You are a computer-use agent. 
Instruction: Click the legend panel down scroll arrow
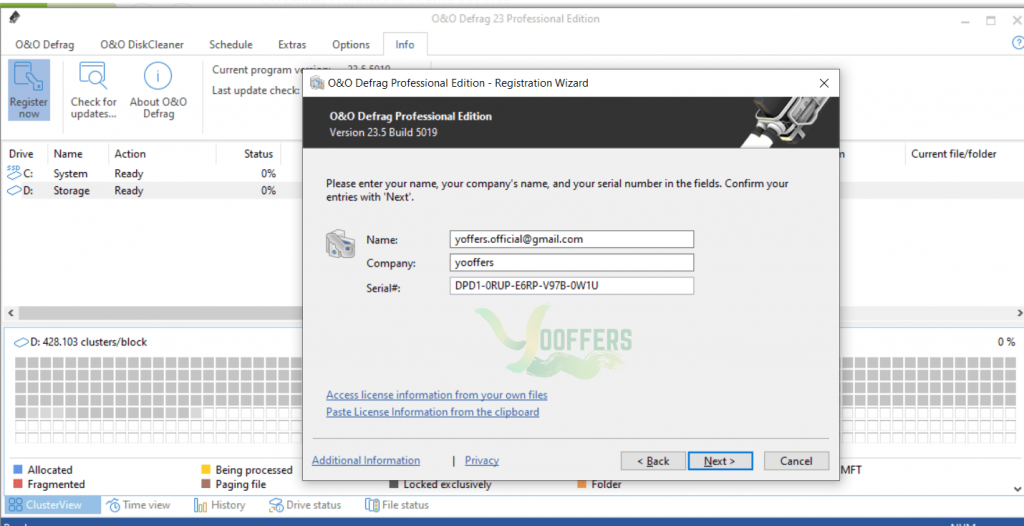point(1017,488)
